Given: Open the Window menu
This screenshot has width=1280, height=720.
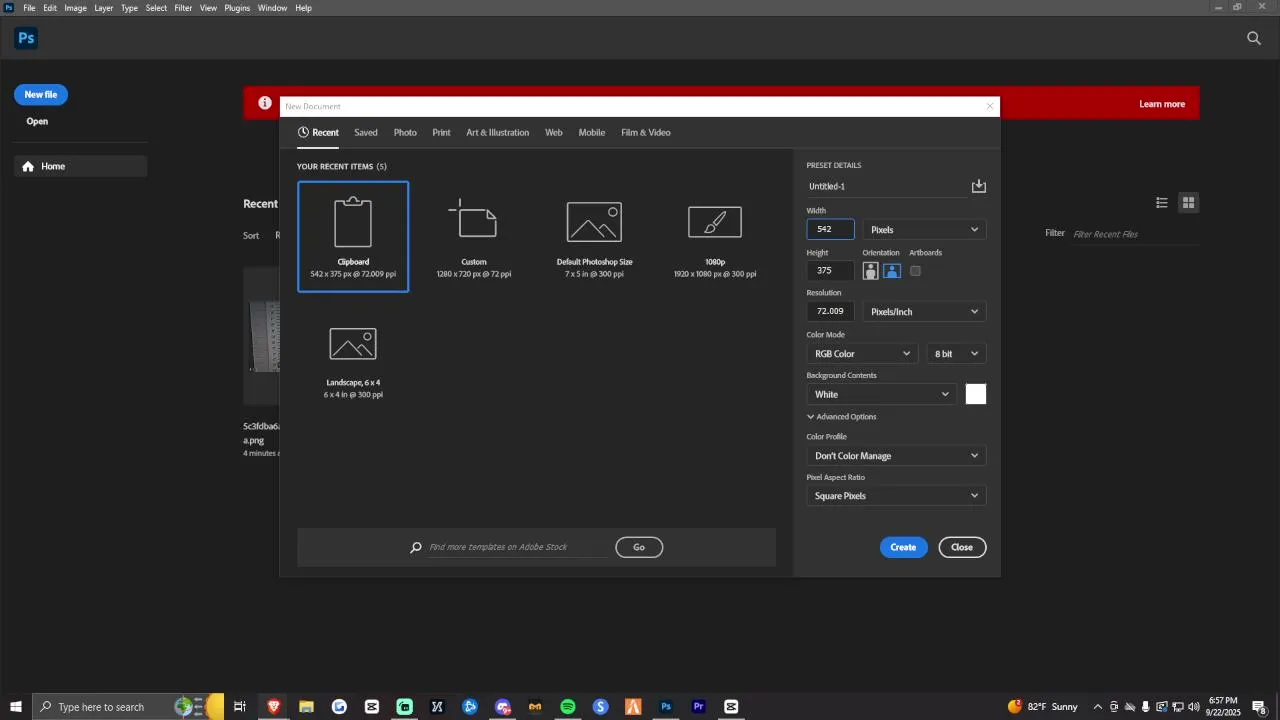Looking at the screenshot, I should (272, 8).
